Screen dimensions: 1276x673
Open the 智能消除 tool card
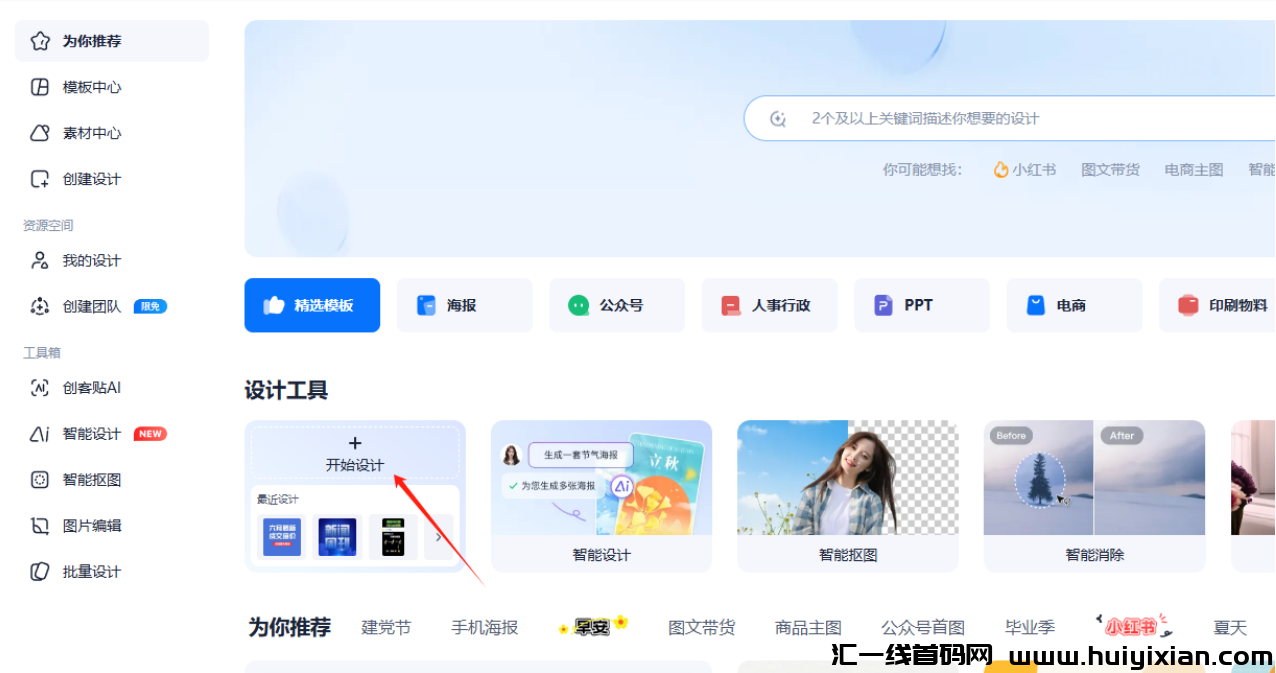1095,496
